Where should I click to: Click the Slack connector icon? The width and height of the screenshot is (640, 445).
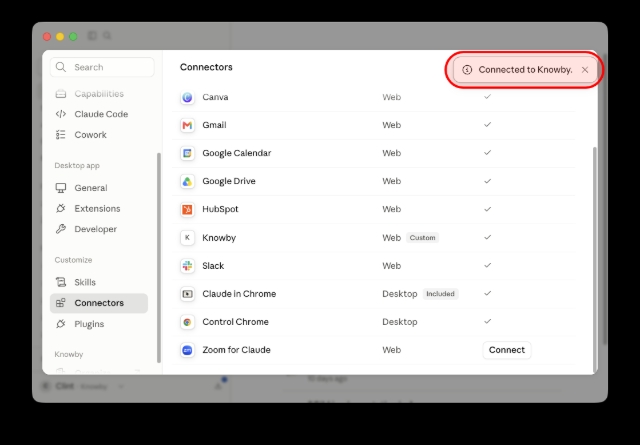(x=187, y=266)
